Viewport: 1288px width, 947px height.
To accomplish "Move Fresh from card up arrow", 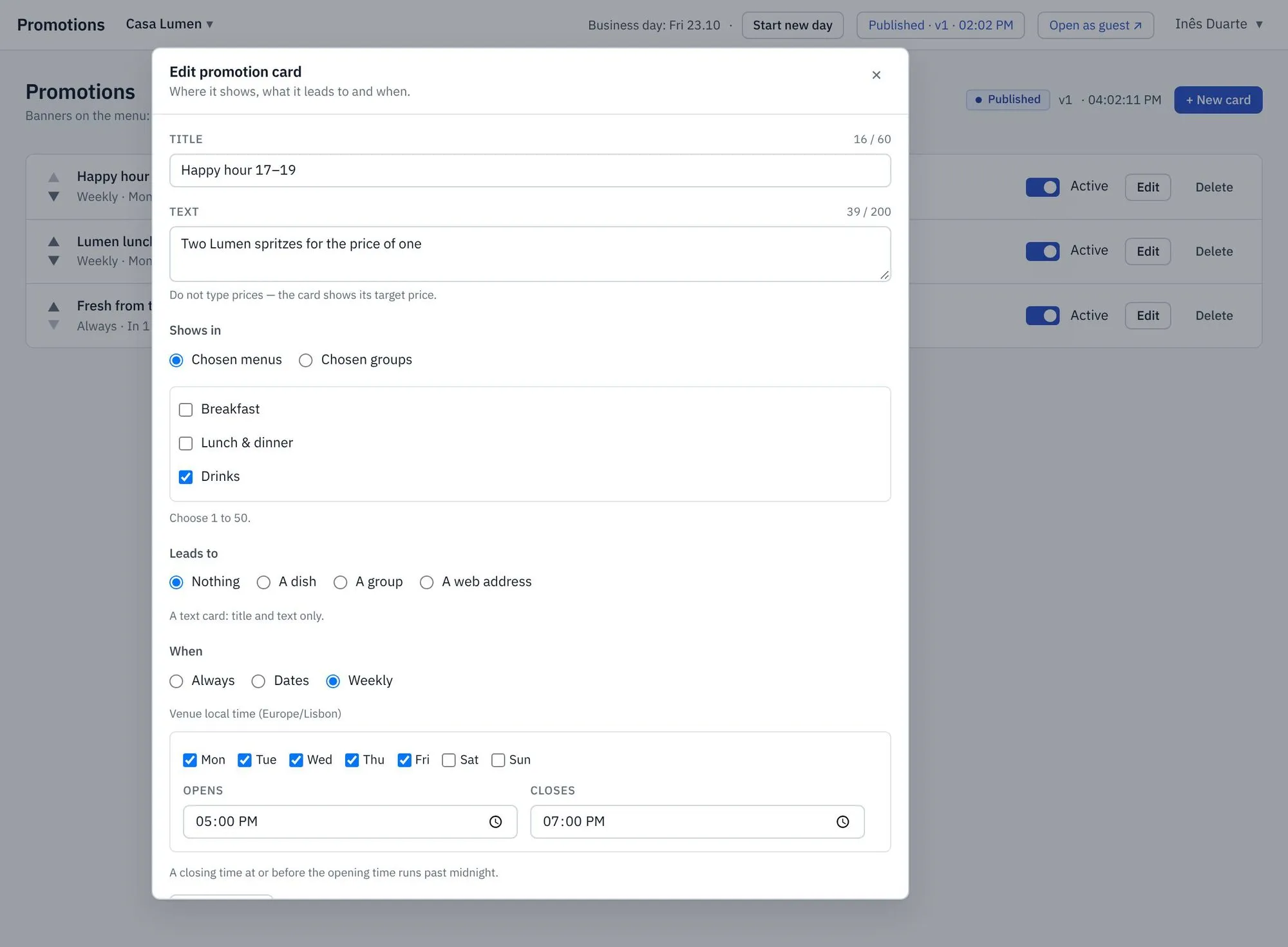I will point(54,306).
